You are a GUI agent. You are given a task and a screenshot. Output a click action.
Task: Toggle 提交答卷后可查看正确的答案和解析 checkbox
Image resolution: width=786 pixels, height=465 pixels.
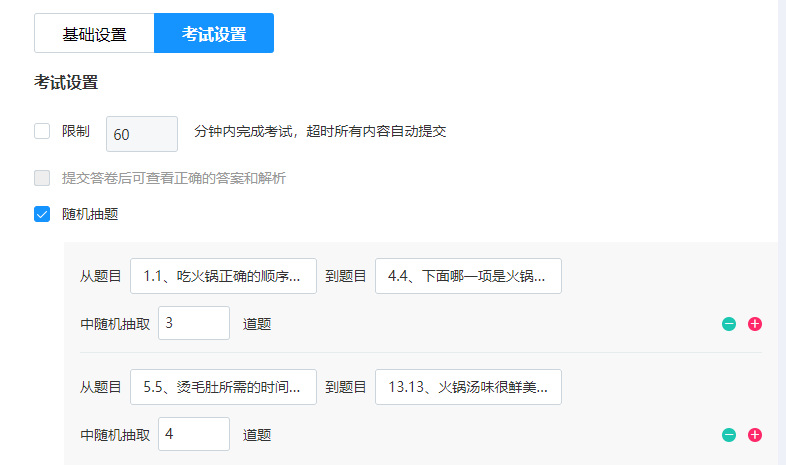42,178
